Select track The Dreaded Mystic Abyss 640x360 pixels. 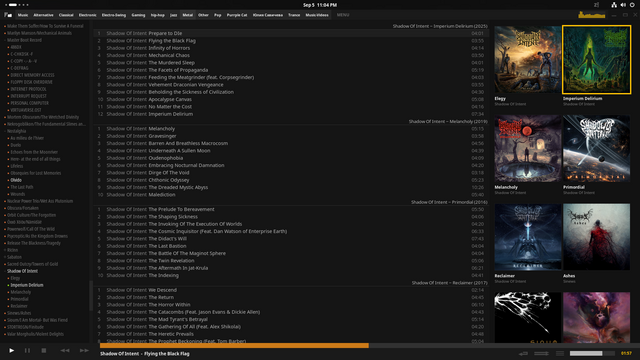291,187
